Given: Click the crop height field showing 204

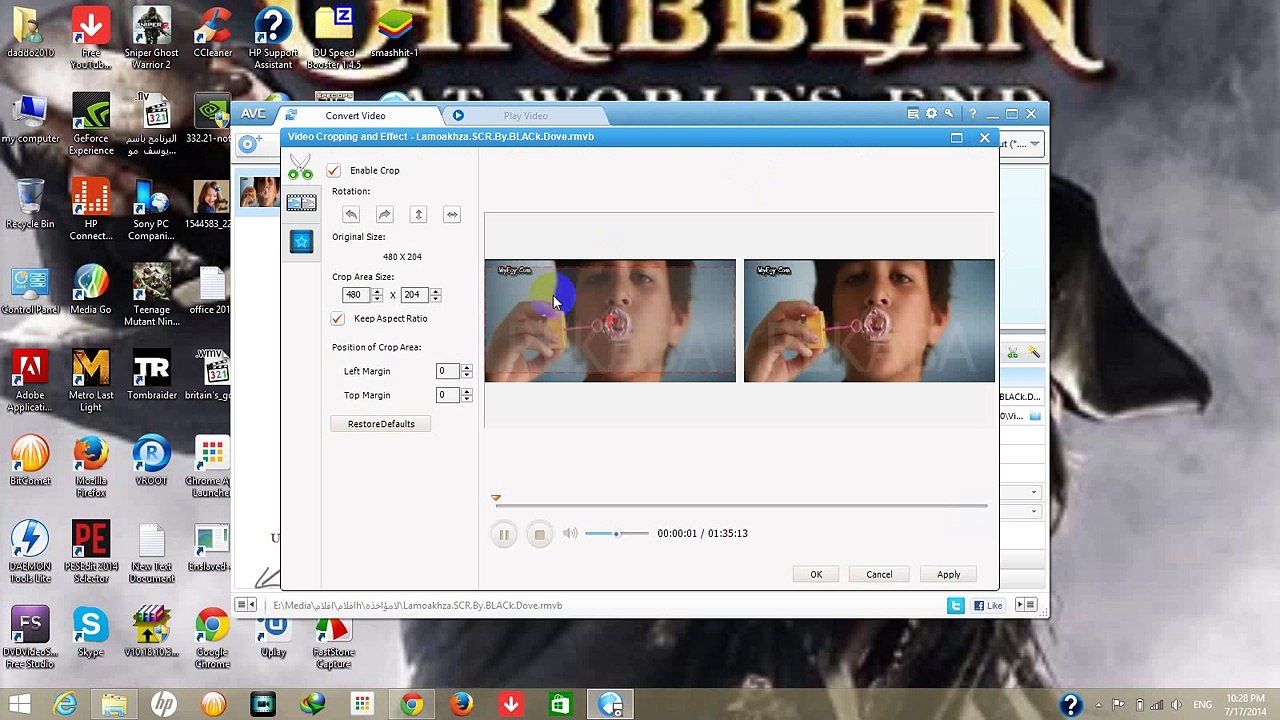Looking at the screenshot, I should pos(413,295).
